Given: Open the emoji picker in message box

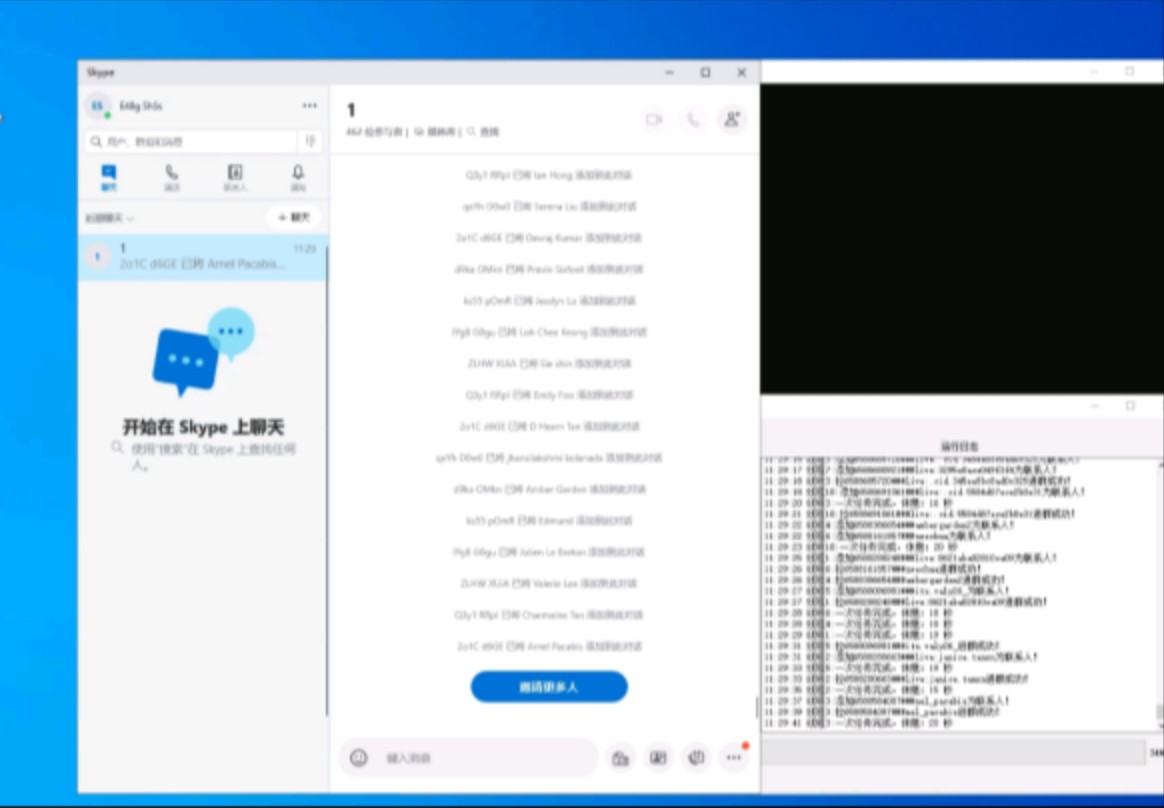Looking at the screenshot, I should click(x=359, y=758).
